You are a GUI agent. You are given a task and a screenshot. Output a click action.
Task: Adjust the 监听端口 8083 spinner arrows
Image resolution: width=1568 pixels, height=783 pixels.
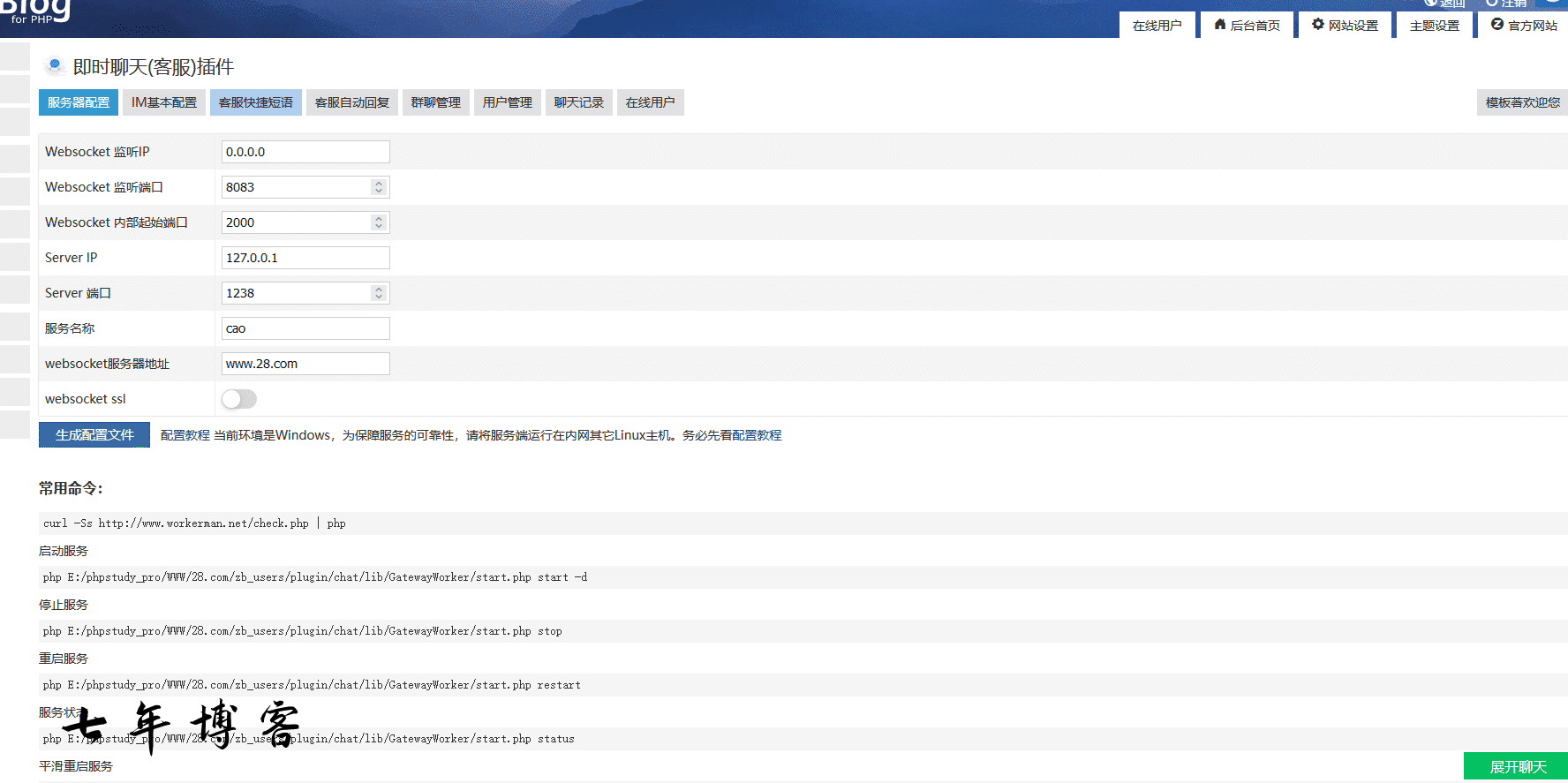tap(379, 187)
